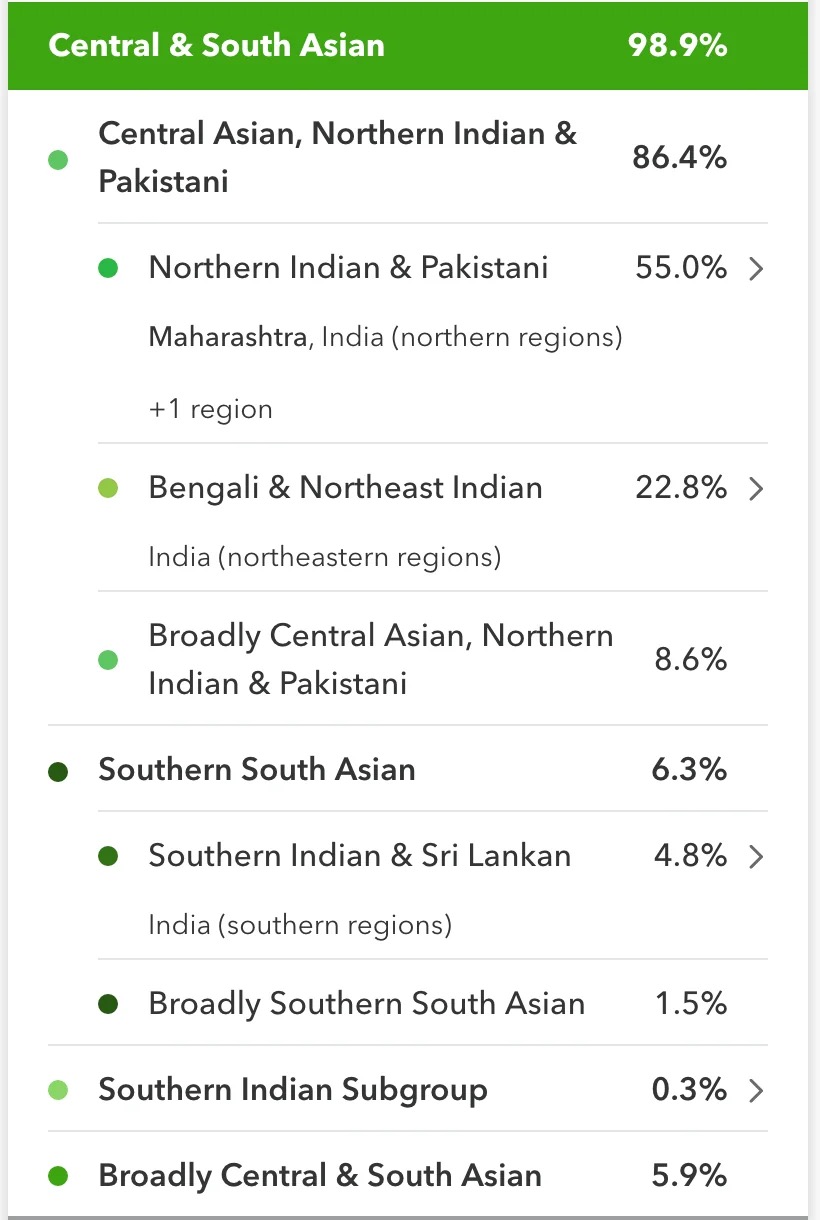
Task: Click the 98.9% total percentage
Action: [677, 46]
